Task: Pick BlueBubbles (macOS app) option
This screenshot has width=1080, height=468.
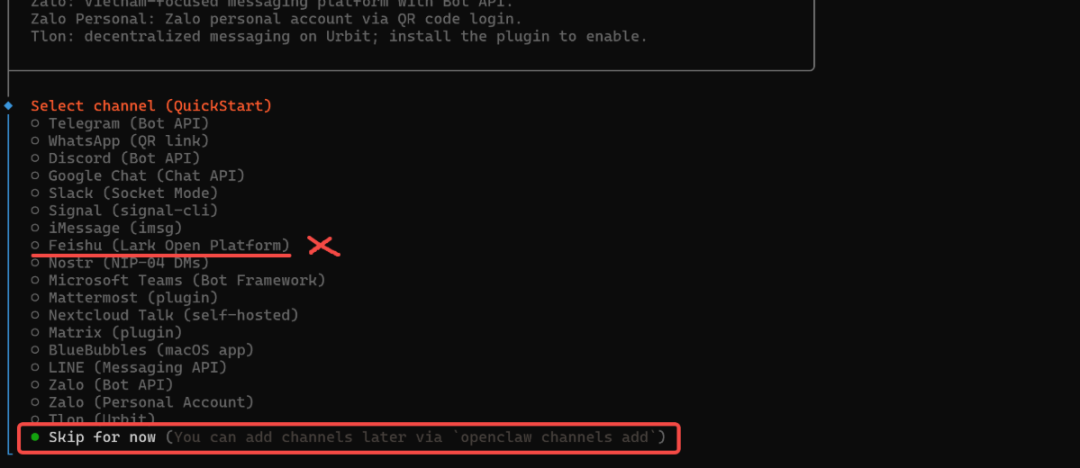Action: pyautogui.click(x=143, y=349)
